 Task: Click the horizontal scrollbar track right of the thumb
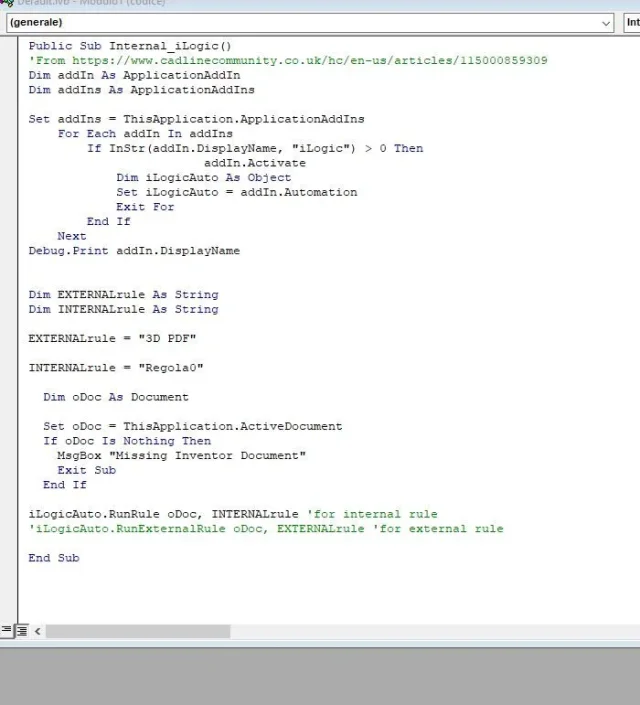(x=434, y=631)
